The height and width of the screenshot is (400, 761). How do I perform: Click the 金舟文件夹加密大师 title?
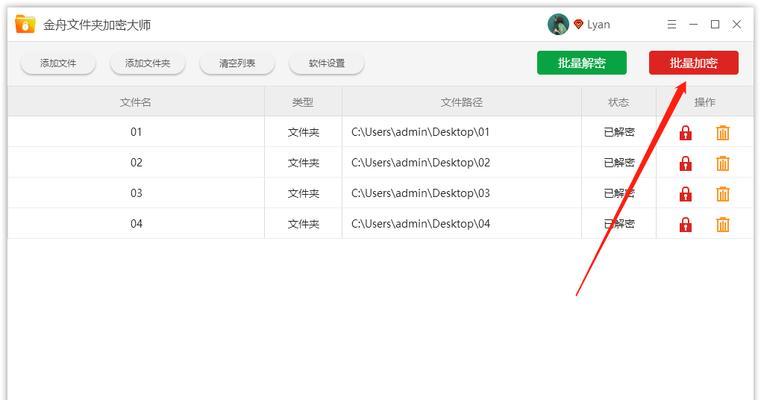(x=97, y=25)
